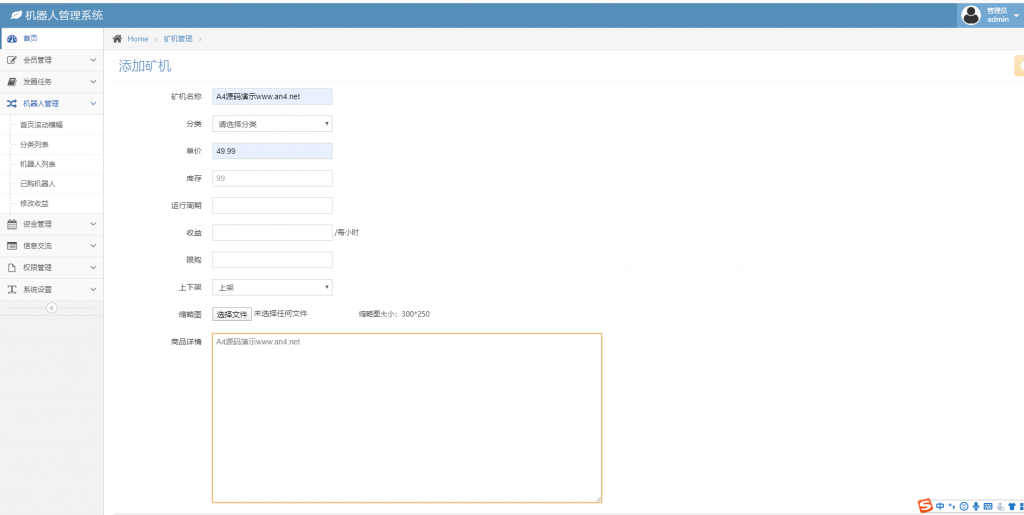
Task: Open the orange settings gear tab
Action: click(1018, 66)
